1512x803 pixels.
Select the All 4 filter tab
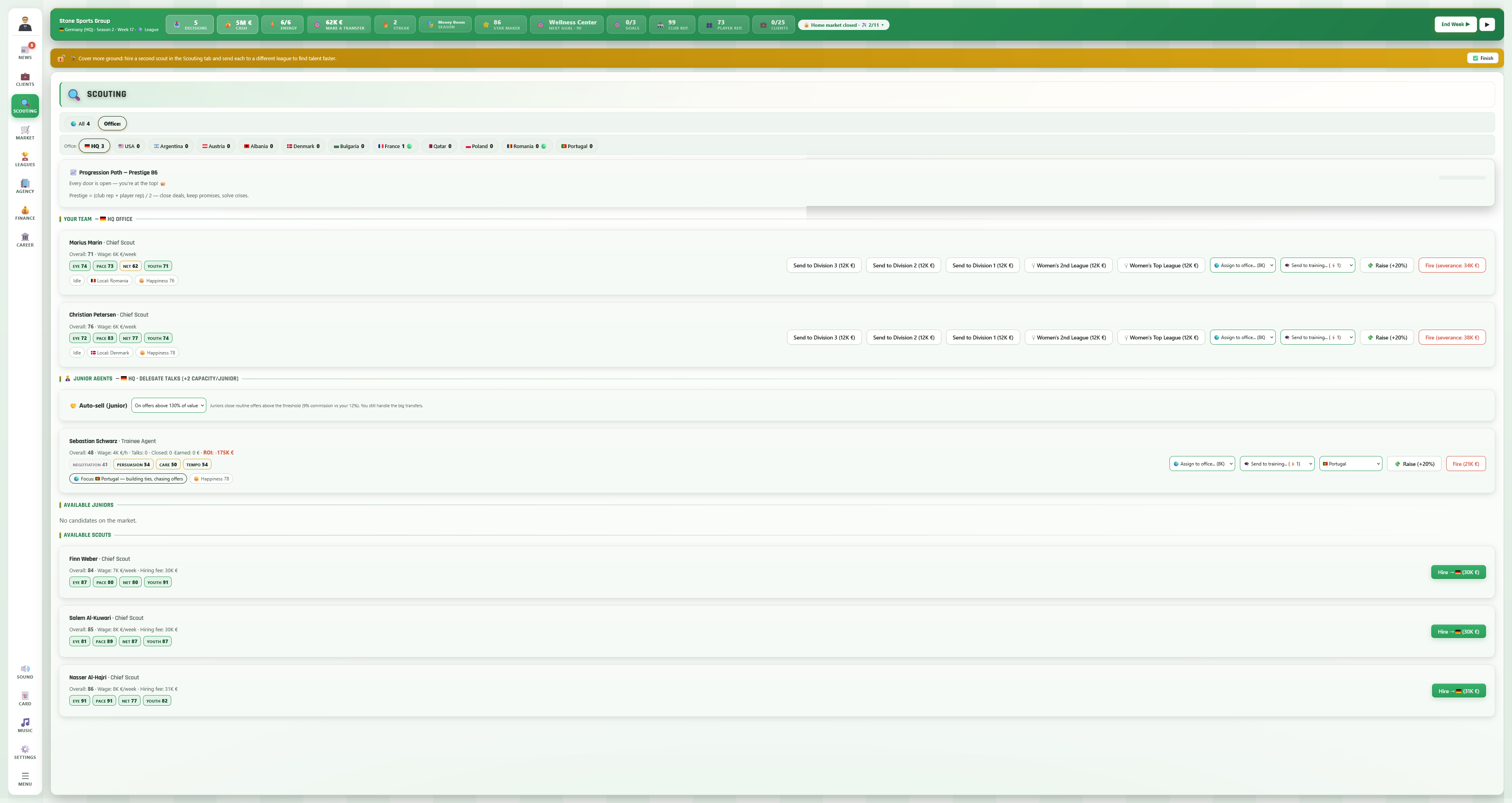coord(80,124)
